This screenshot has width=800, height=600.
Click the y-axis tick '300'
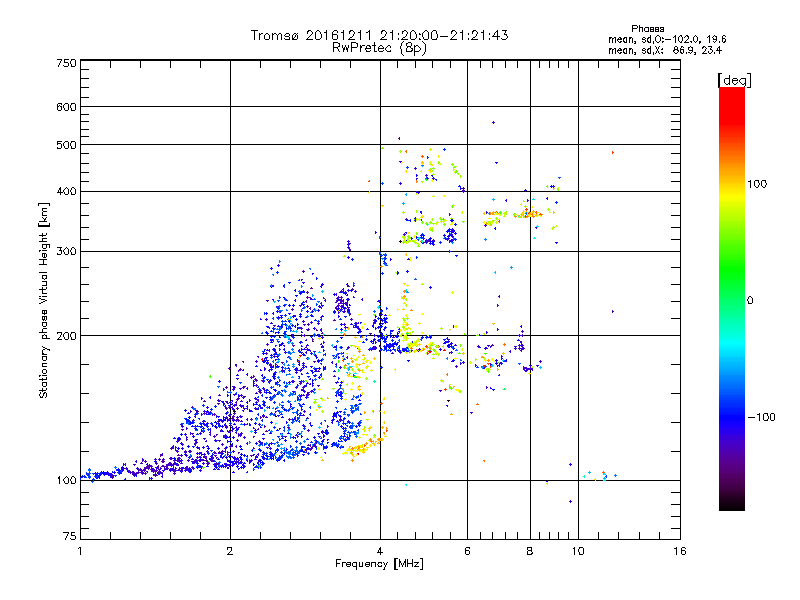click(x=66, y=251)
